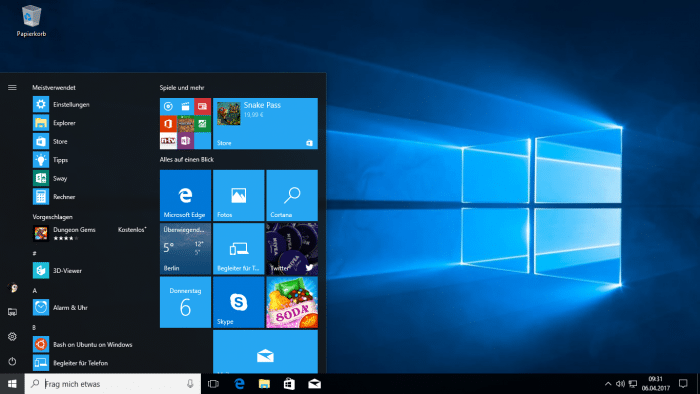
Task: Click the # section header in app list
Action: pyautogui.click(x=34, y=253)
